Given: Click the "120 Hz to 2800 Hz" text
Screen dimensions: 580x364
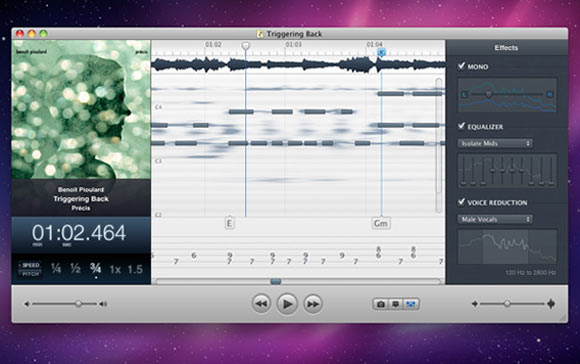Looking at the screenshot, I should (530, 273).
